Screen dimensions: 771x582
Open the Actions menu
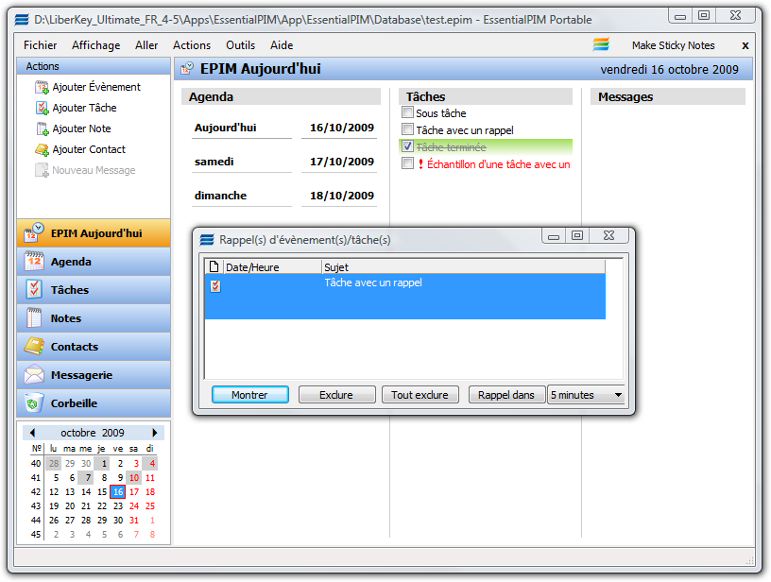pyautogui.click(x=192, y=45)
